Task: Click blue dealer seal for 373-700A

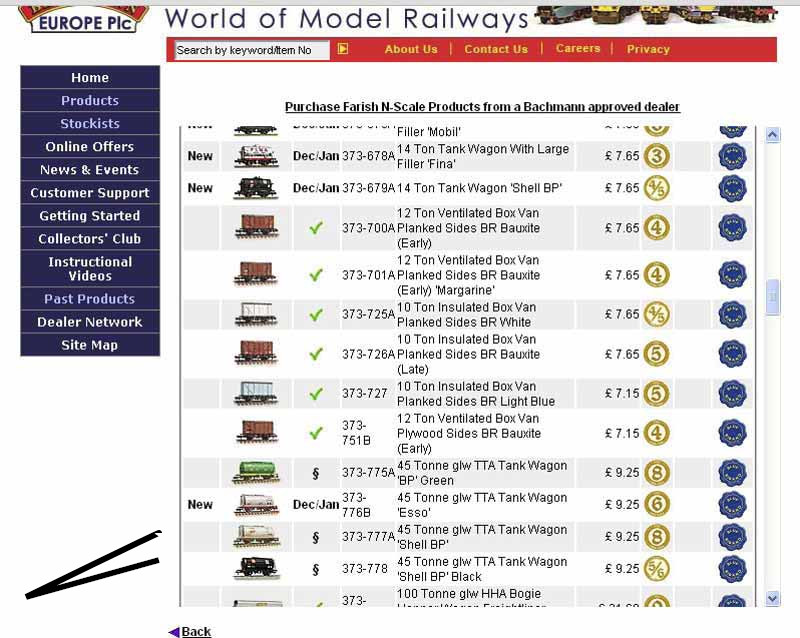Action: (732, 228)
